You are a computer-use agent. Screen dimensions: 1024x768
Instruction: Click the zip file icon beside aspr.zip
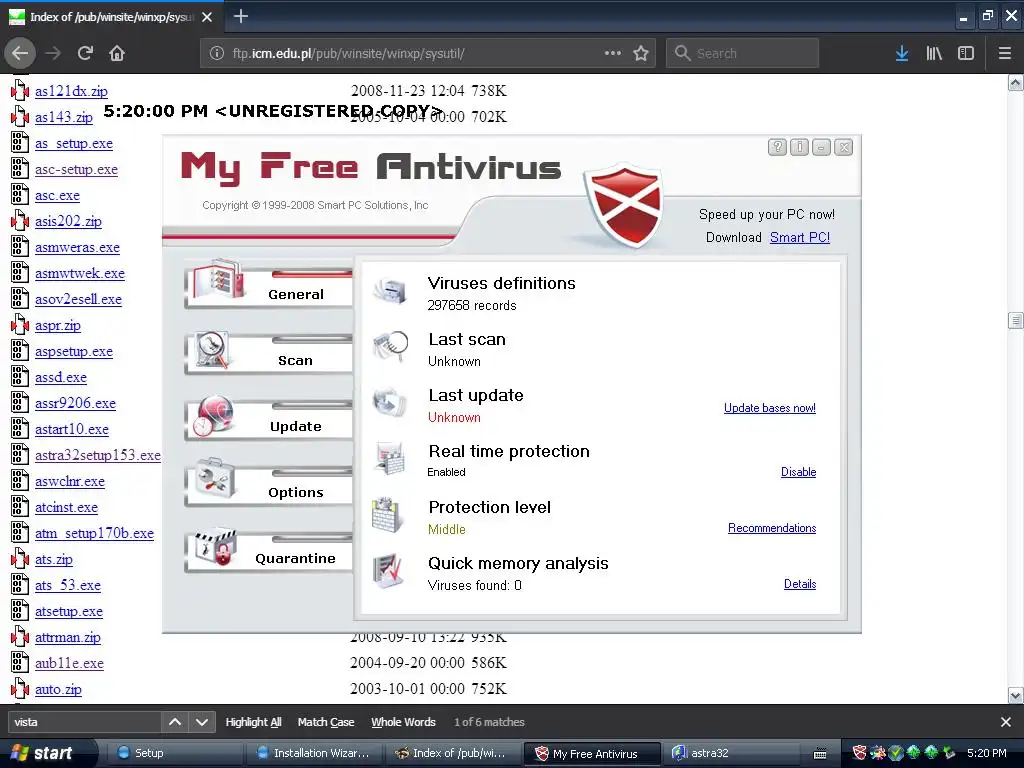coord(20,325)
